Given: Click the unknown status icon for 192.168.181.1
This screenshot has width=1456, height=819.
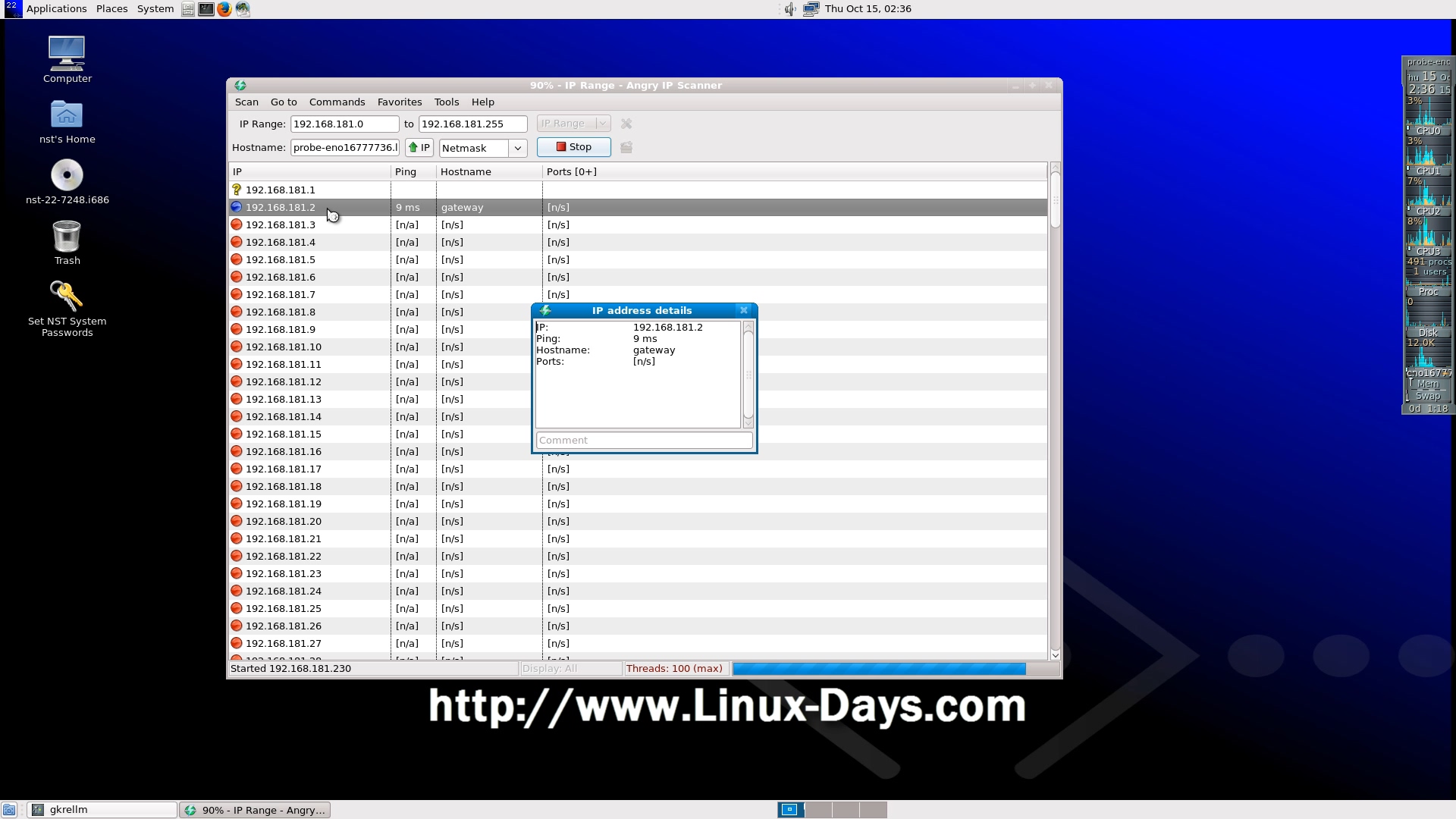Looking at the screenshot, I should (x=237, y=190).
